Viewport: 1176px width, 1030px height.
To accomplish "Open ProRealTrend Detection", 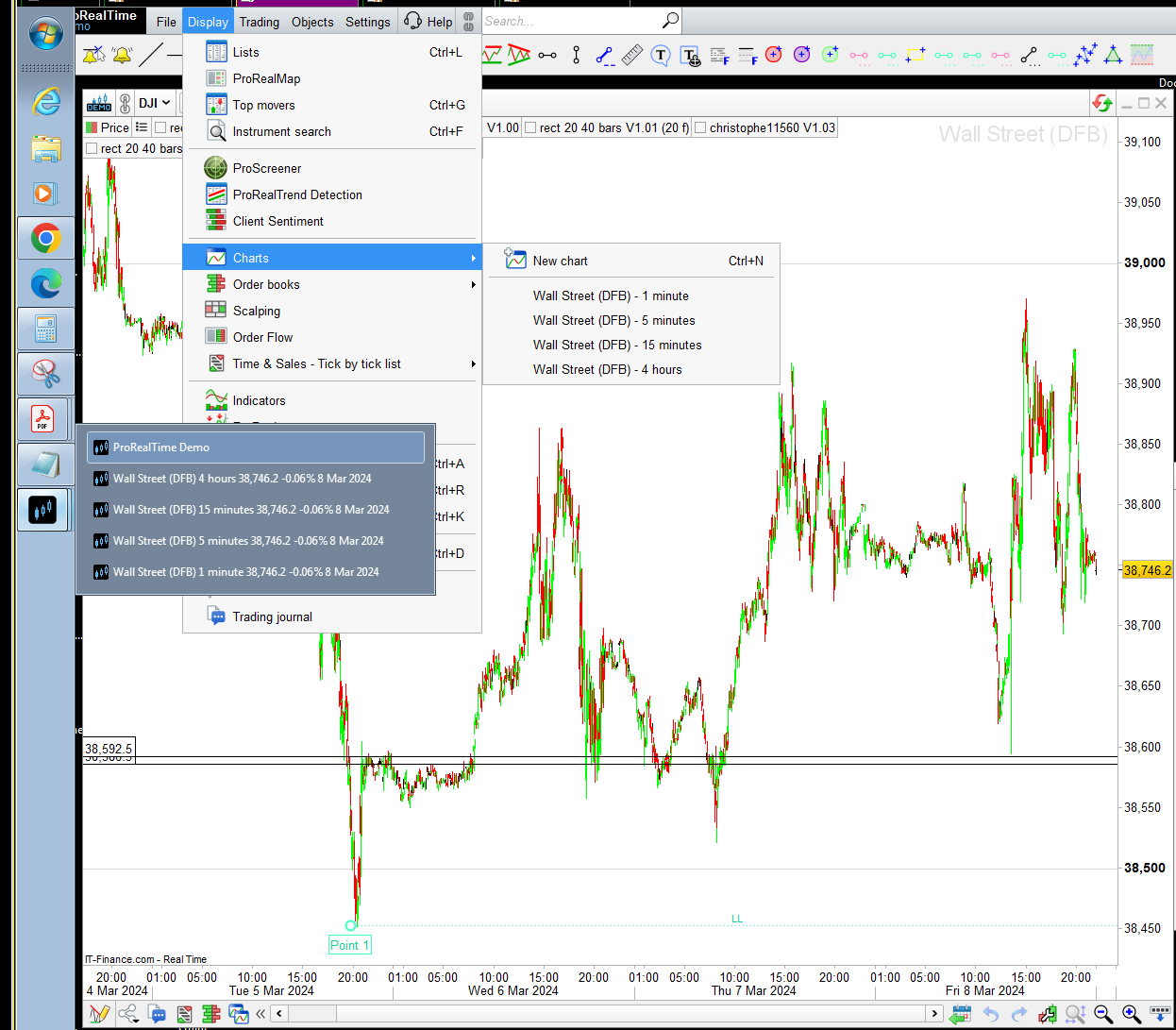I will pos(332,194).
